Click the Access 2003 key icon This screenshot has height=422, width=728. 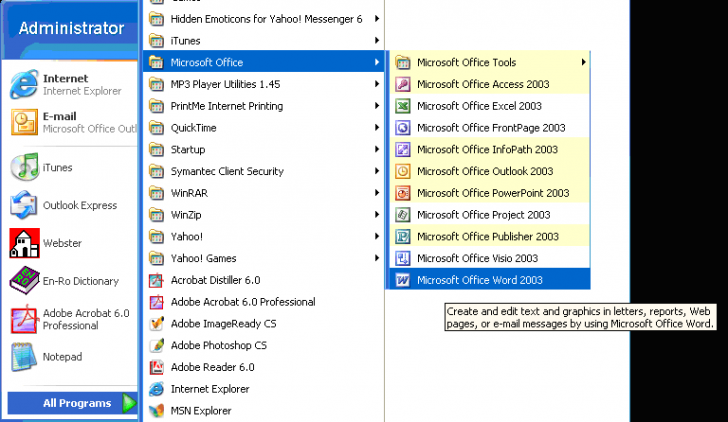tap(403, 84)
